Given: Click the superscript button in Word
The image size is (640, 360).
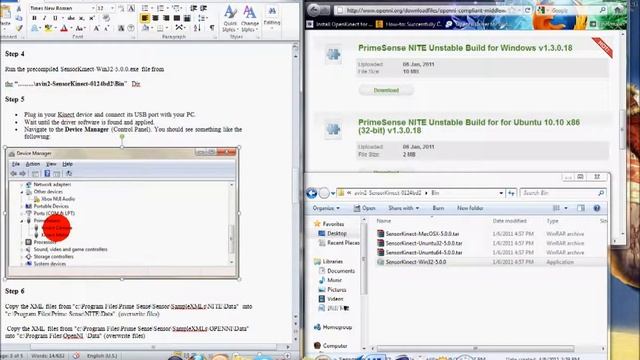Looking at the screenshot, I should click(x=92, y=18).
